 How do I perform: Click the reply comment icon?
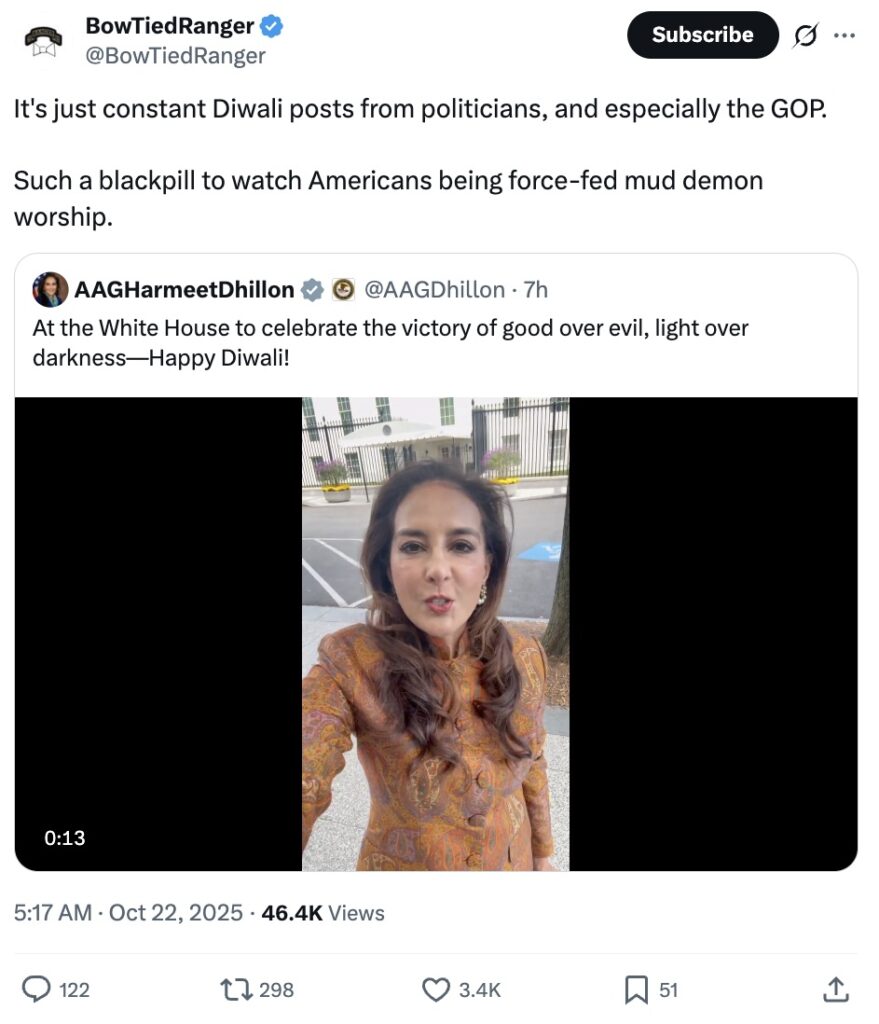(37, 989)
